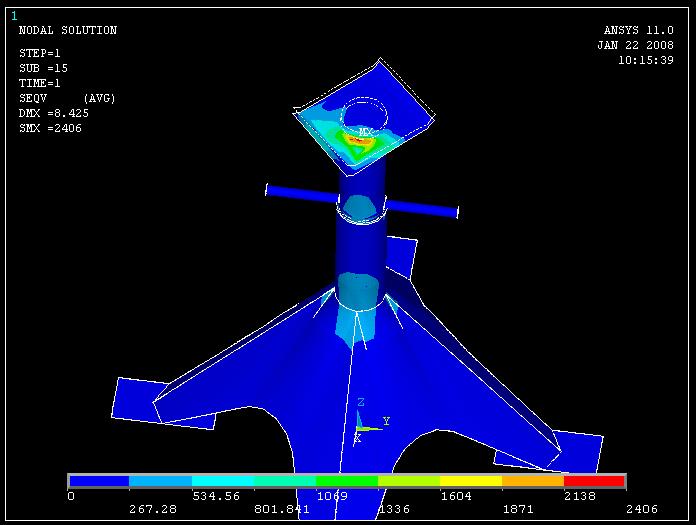Click the legend maximum value '2406'
The image size is (696, 525).
pos(642,509)
